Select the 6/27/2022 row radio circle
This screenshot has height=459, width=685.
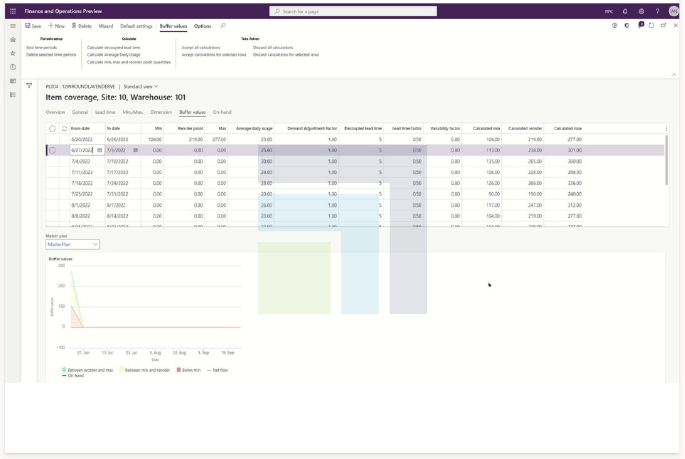pyautogui.click(x=52, y=150)
